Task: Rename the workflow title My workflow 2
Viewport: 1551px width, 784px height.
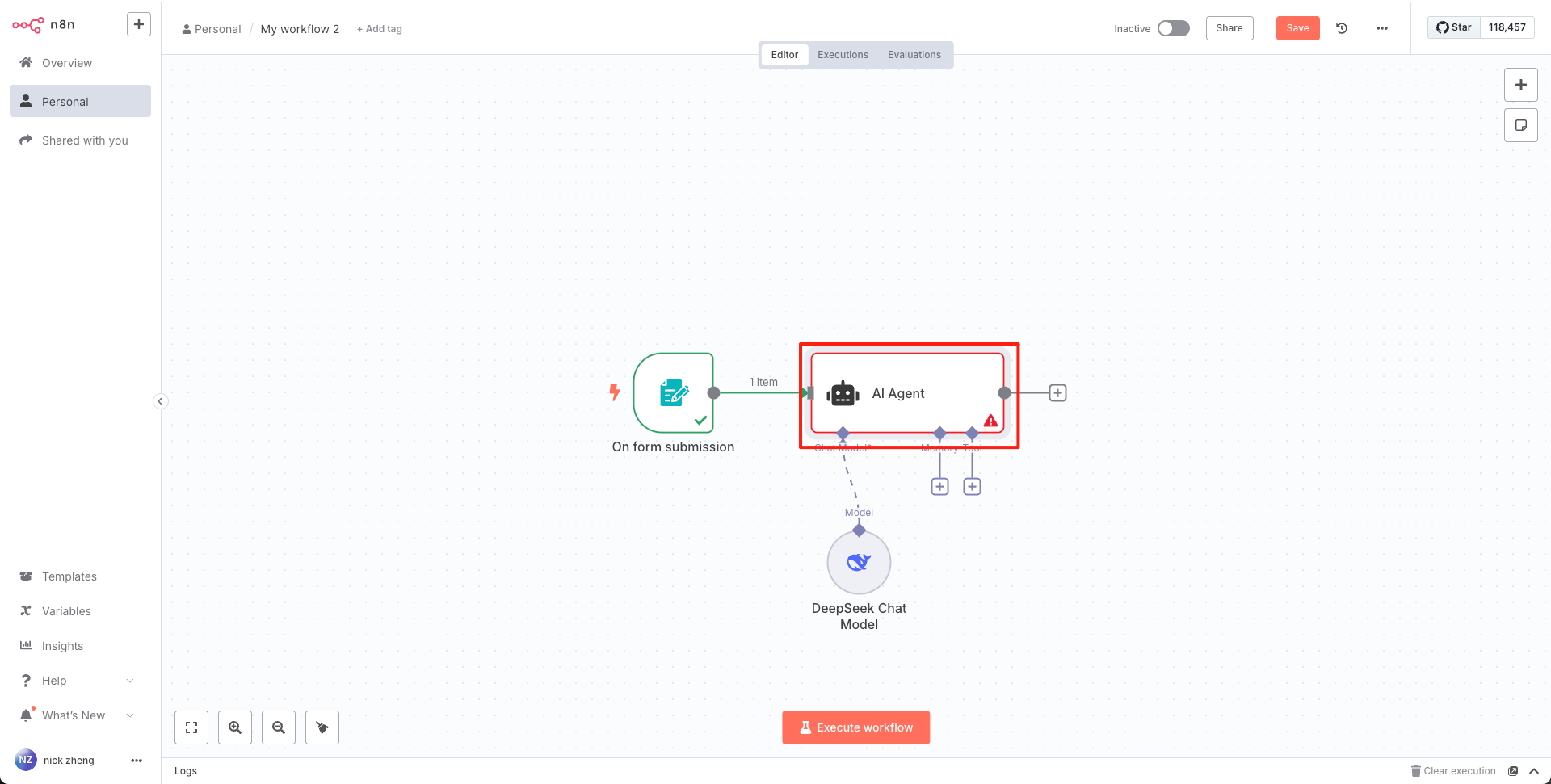Action: click(x=300, y=29)
